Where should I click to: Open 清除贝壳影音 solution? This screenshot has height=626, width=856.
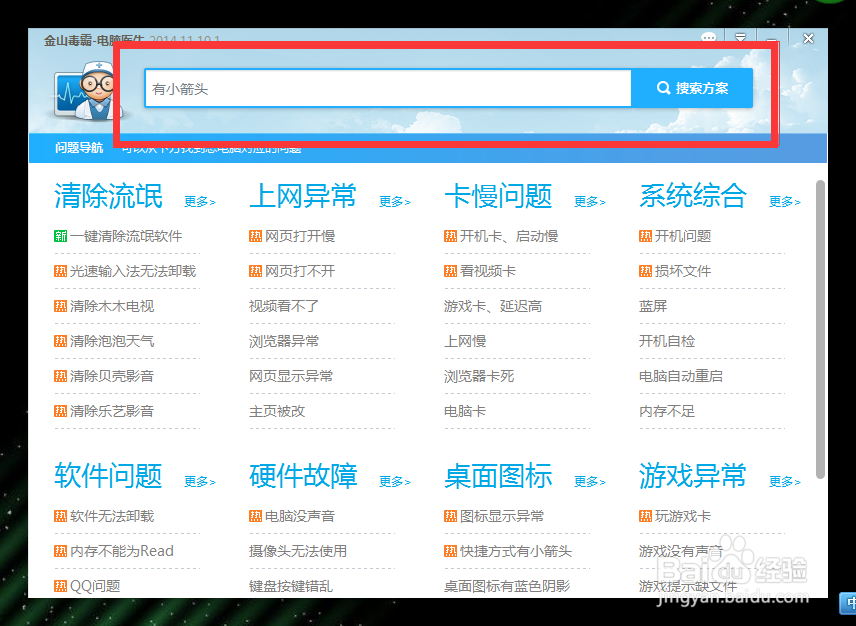click(112, 376)
